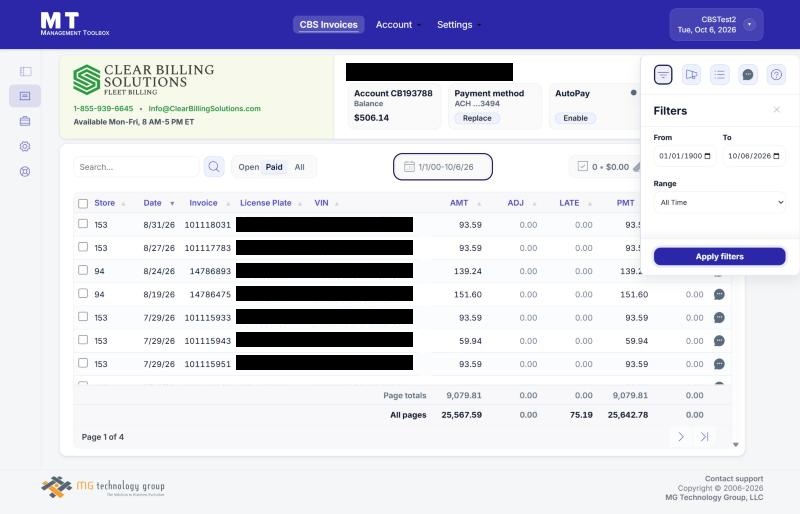Open the gear settings sidebar icon
This screenshot has height=514, width=800.
25,146
